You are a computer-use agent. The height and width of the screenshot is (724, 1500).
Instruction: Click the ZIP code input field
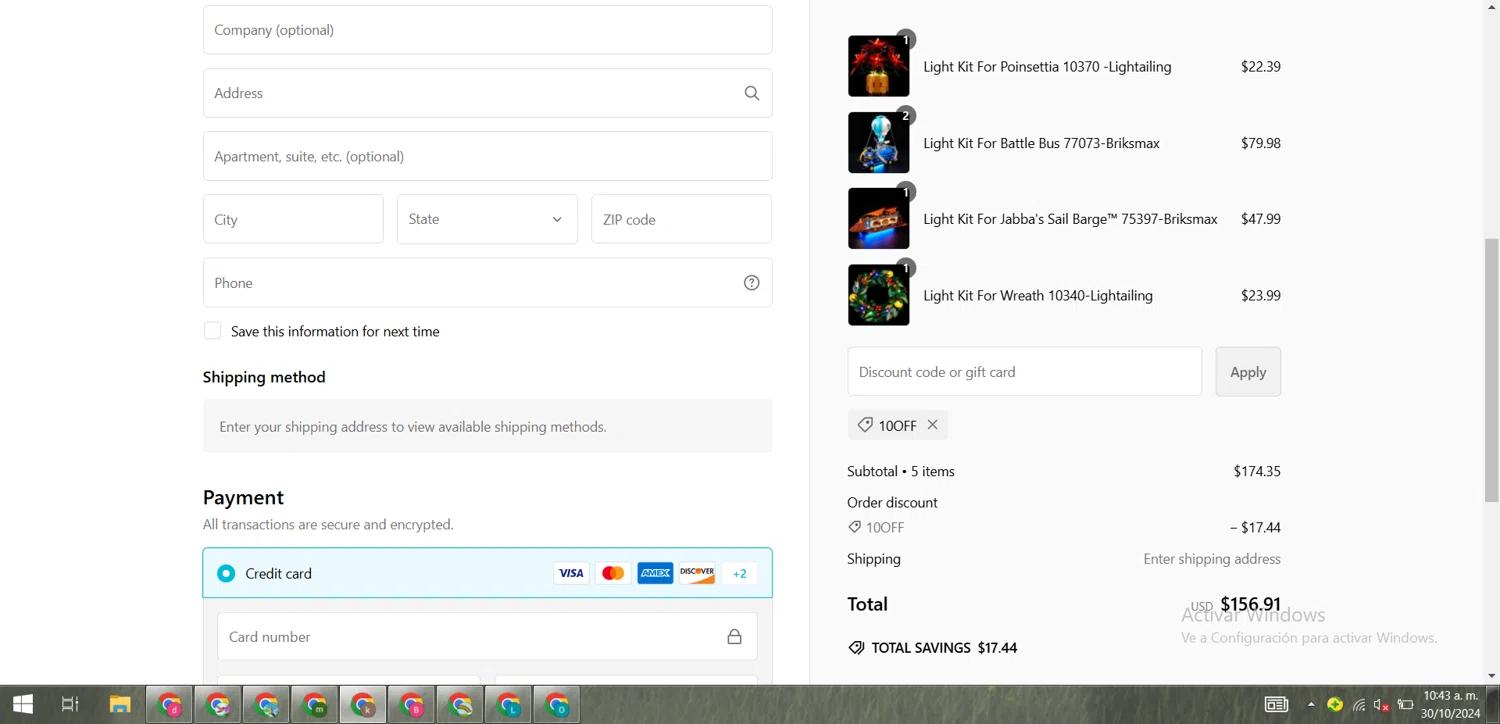coord(681,219)
